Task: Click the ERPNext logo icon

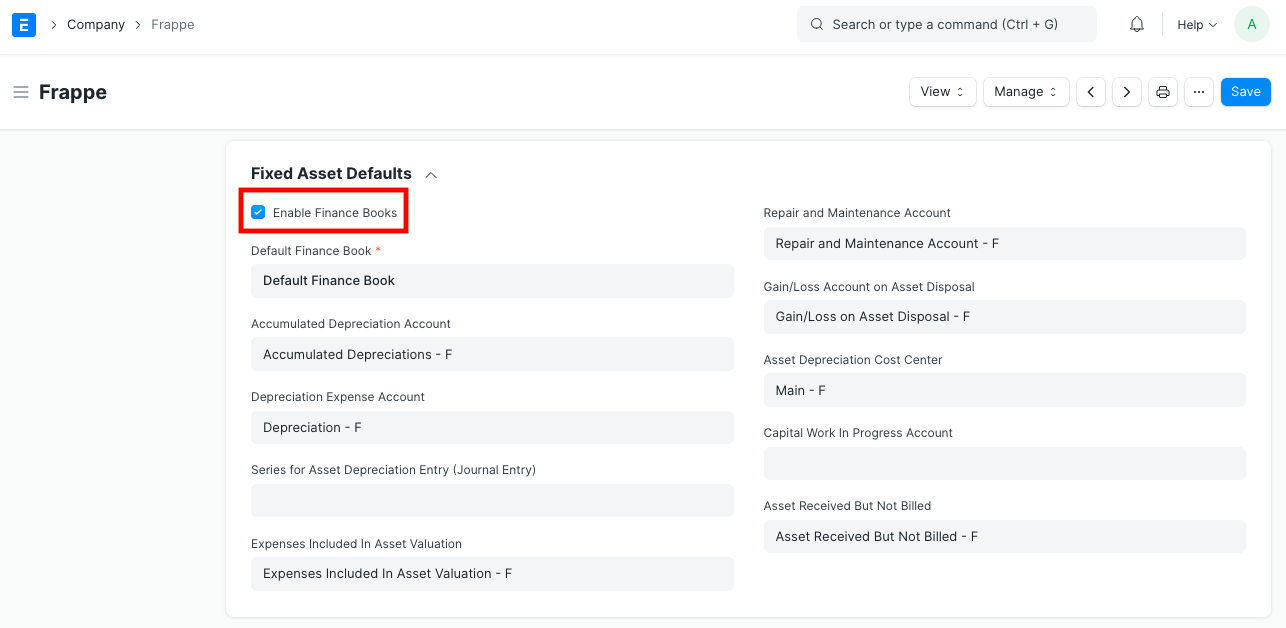Action: tap(23, 24)
